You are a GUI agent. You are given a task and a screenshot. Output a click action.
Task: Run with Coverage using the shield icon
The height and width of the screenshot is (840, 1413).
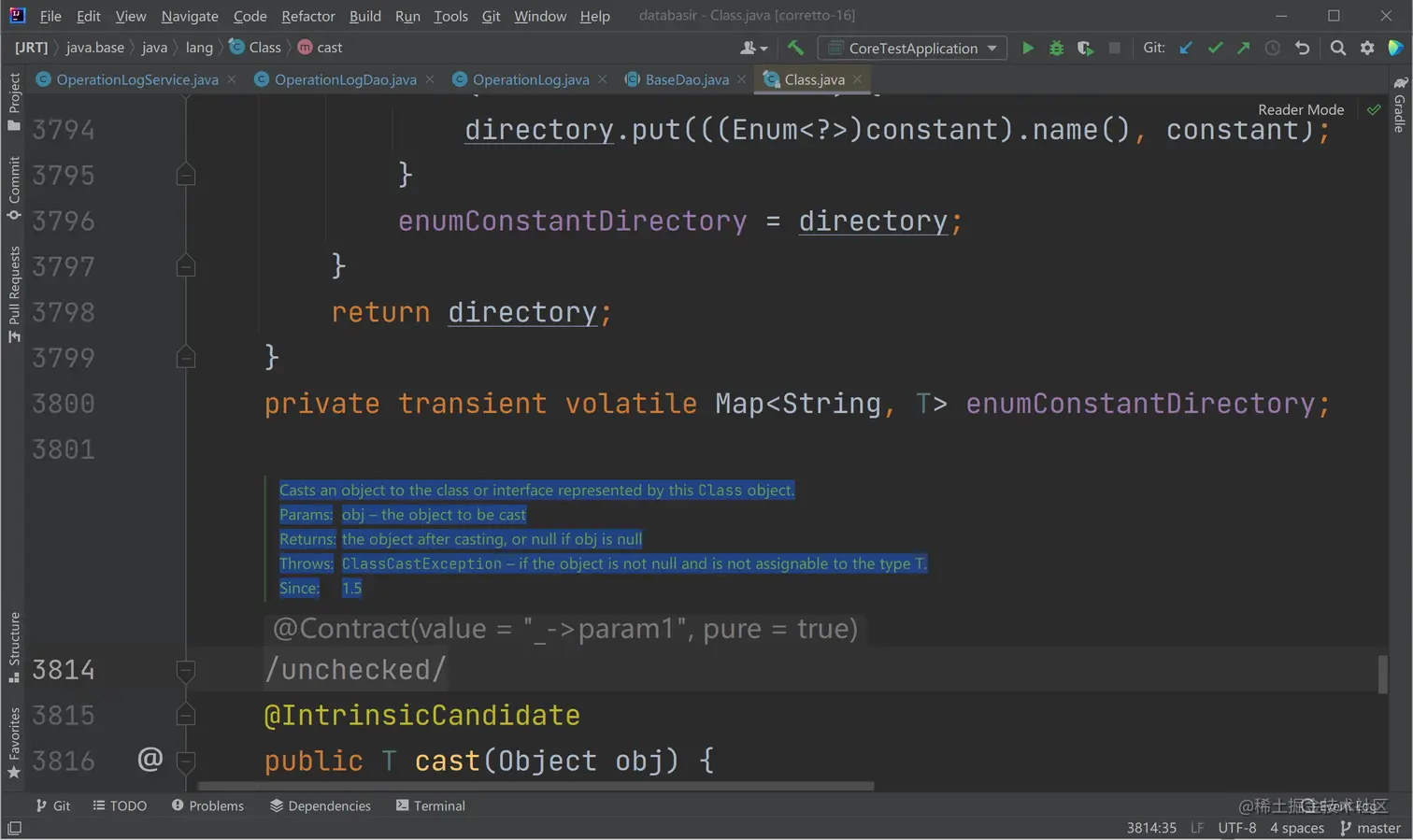pos(1085,48)
